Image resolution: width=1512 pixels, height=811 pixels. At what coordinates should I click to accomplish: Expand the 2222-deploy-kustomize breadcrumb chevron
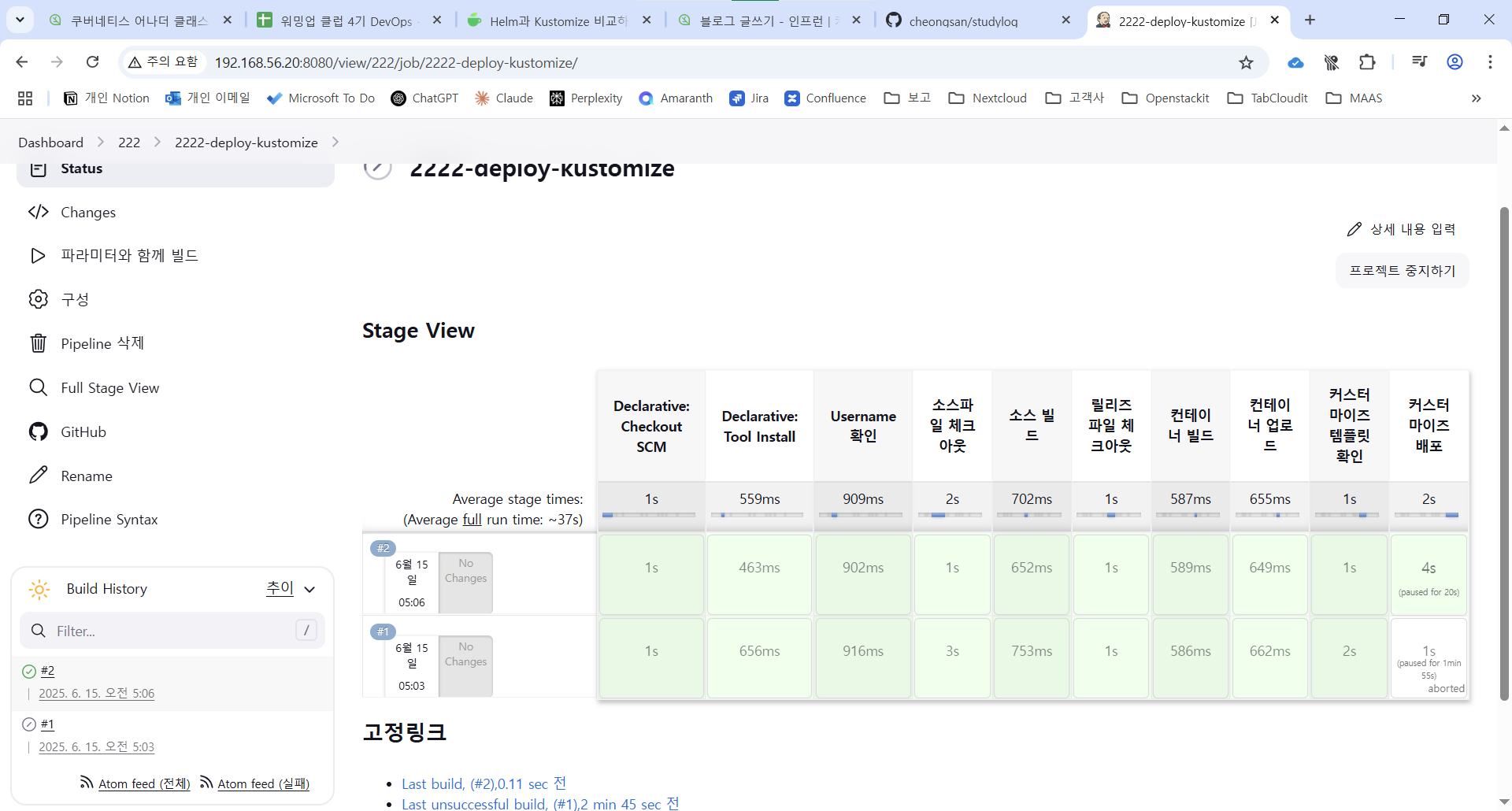[x=335, y=143]
